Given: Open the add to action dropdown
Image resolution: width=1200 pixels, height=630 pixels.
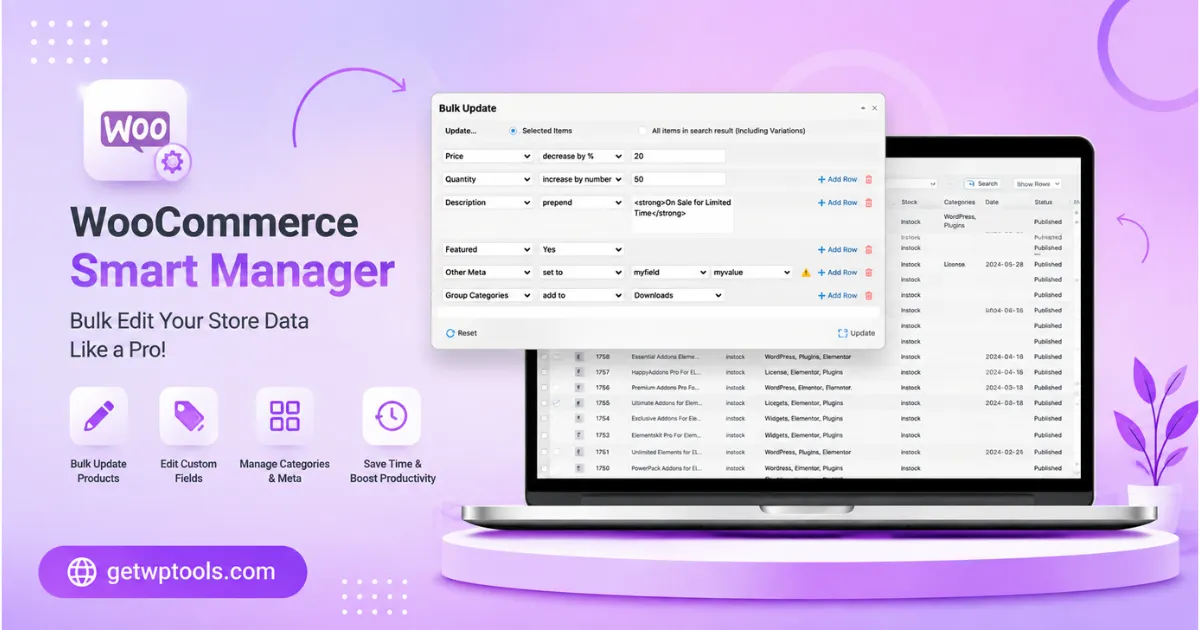Looking at the screenshot, I should tap(582, 296).
